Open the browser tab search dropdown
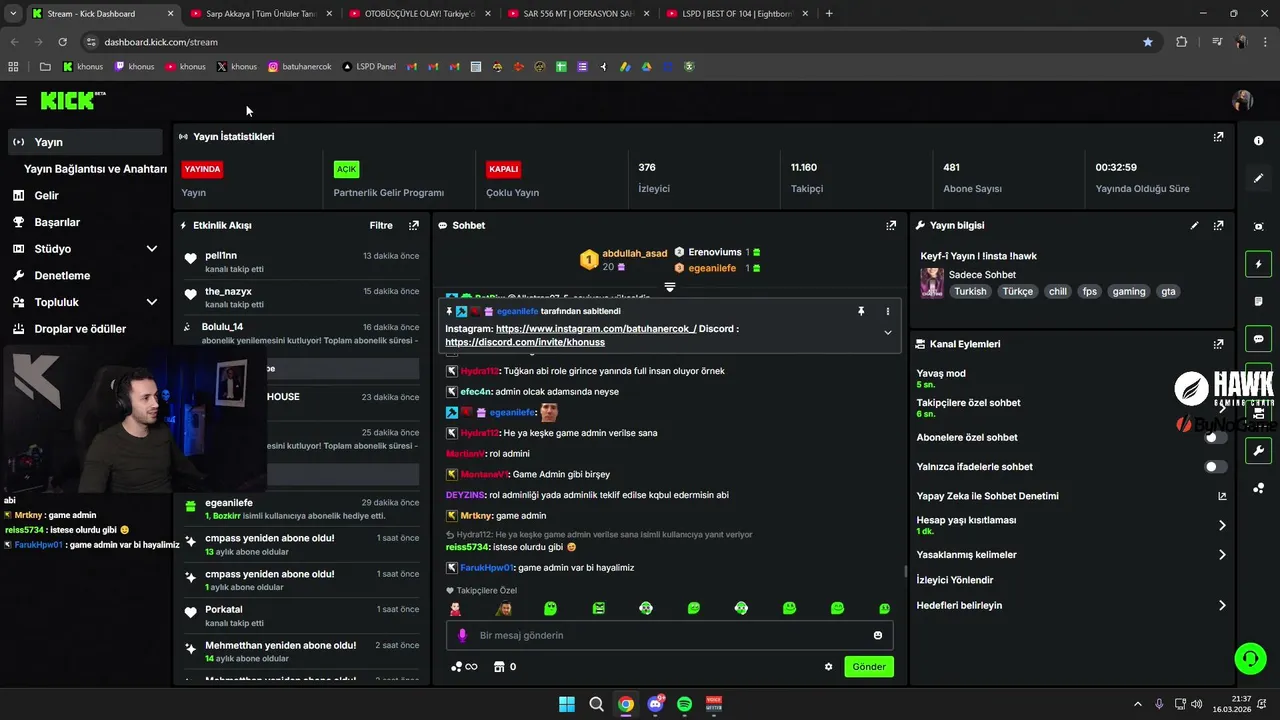1280x720 pixels. coord(13,14)
